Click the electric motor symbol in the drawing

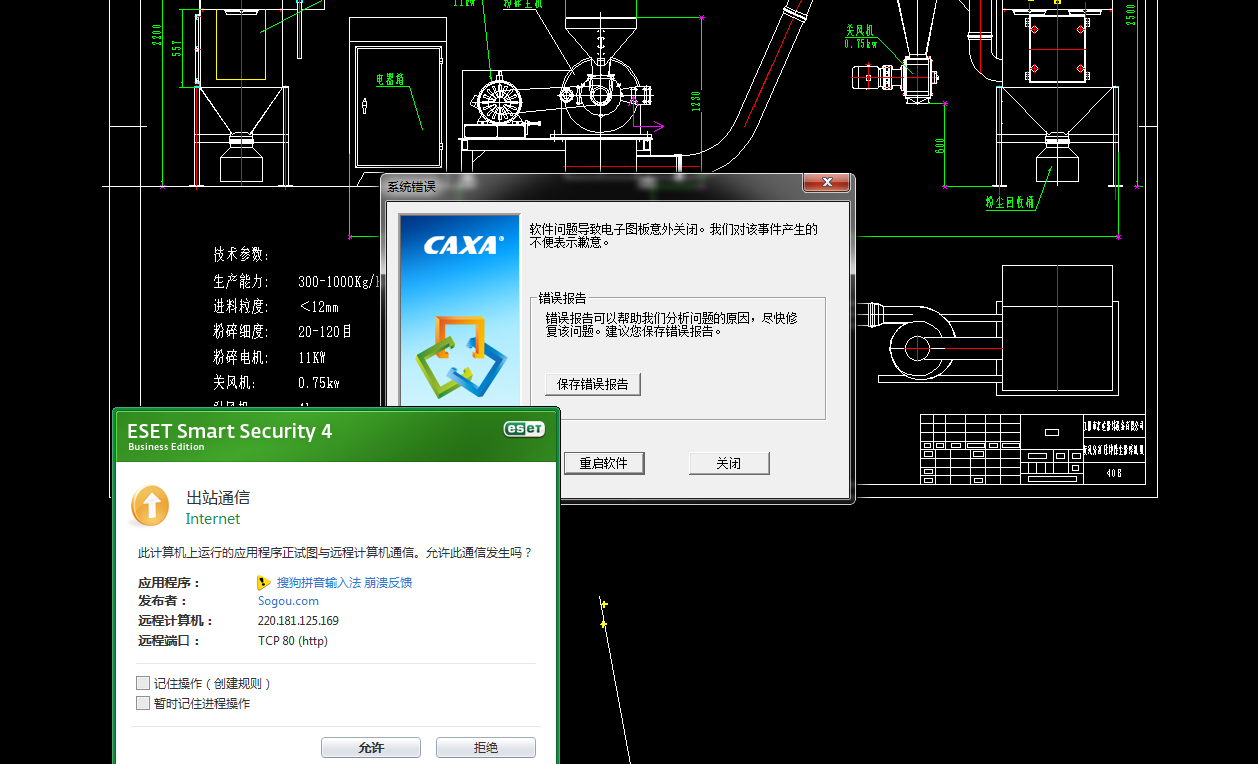pos(500,102)
